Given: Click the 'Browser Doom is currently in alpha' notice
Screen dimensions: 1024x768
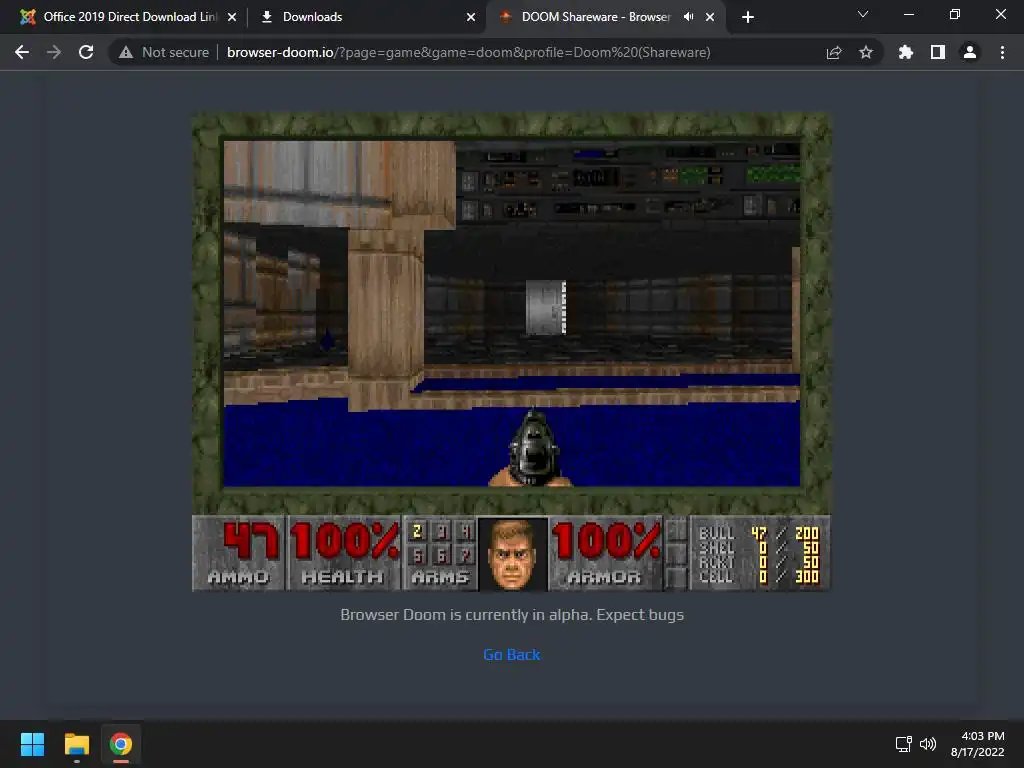Looking at the screenshot, I should pos(512,615).
